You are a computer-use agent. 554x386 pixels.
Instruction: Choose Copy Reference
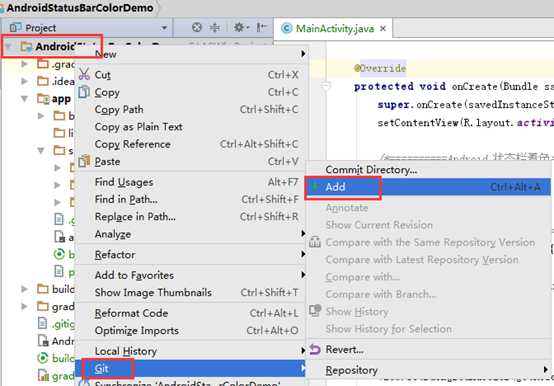[x=191, y=144]
